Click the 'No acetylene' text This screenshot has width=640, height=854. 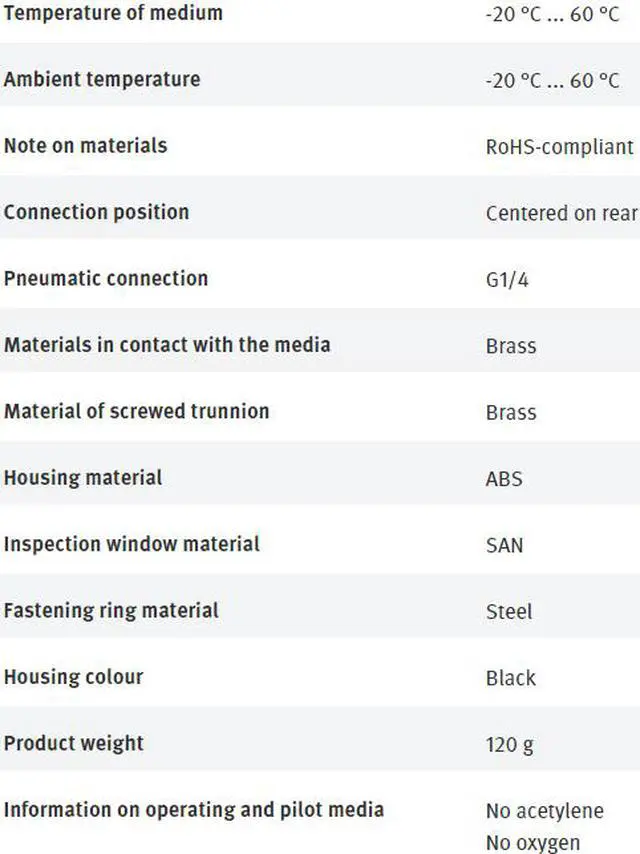(545, 811)
